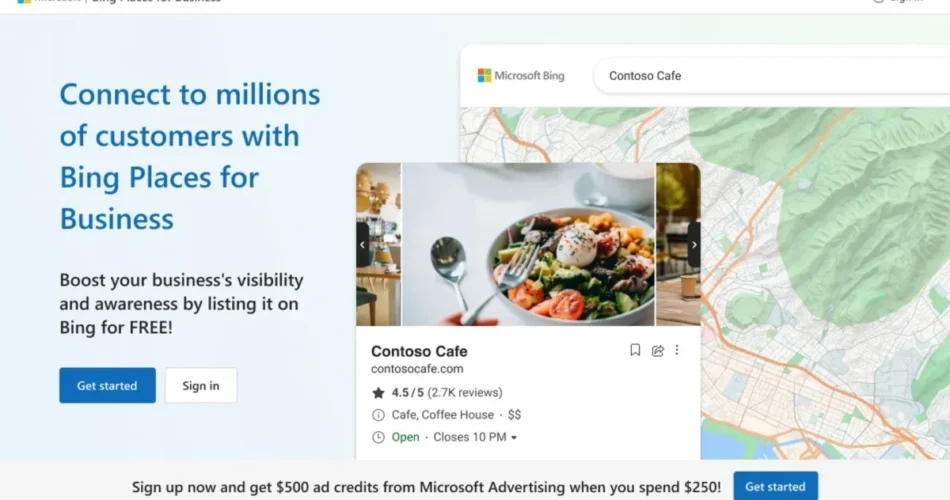Click the share icon on Contoso Cafe card
The height and width of the screenshot is (500, 950).
(658, 350)
